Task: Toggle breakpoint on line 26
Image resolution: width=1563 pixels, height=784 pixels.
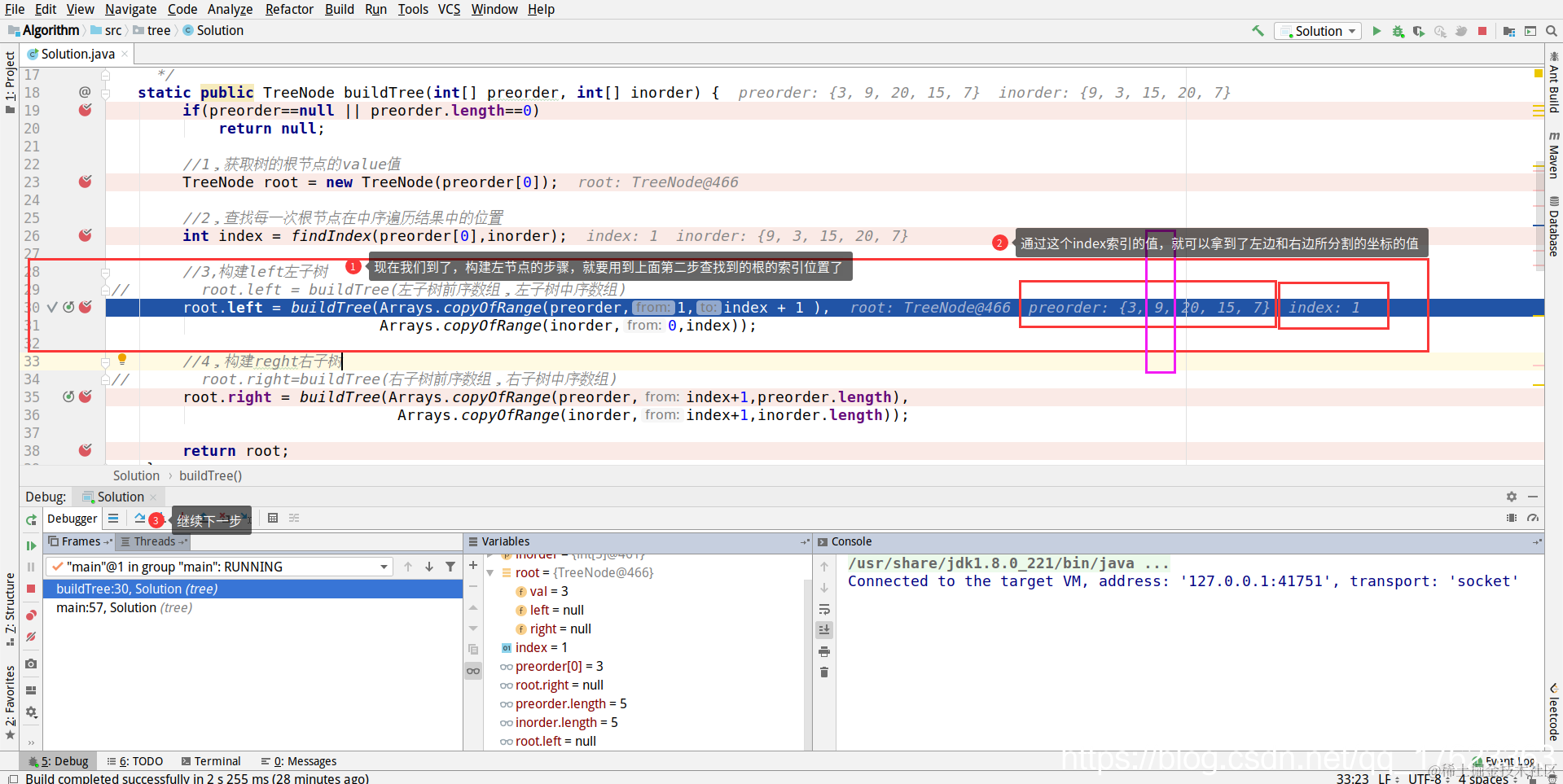Action: click(x=86, y=235)
